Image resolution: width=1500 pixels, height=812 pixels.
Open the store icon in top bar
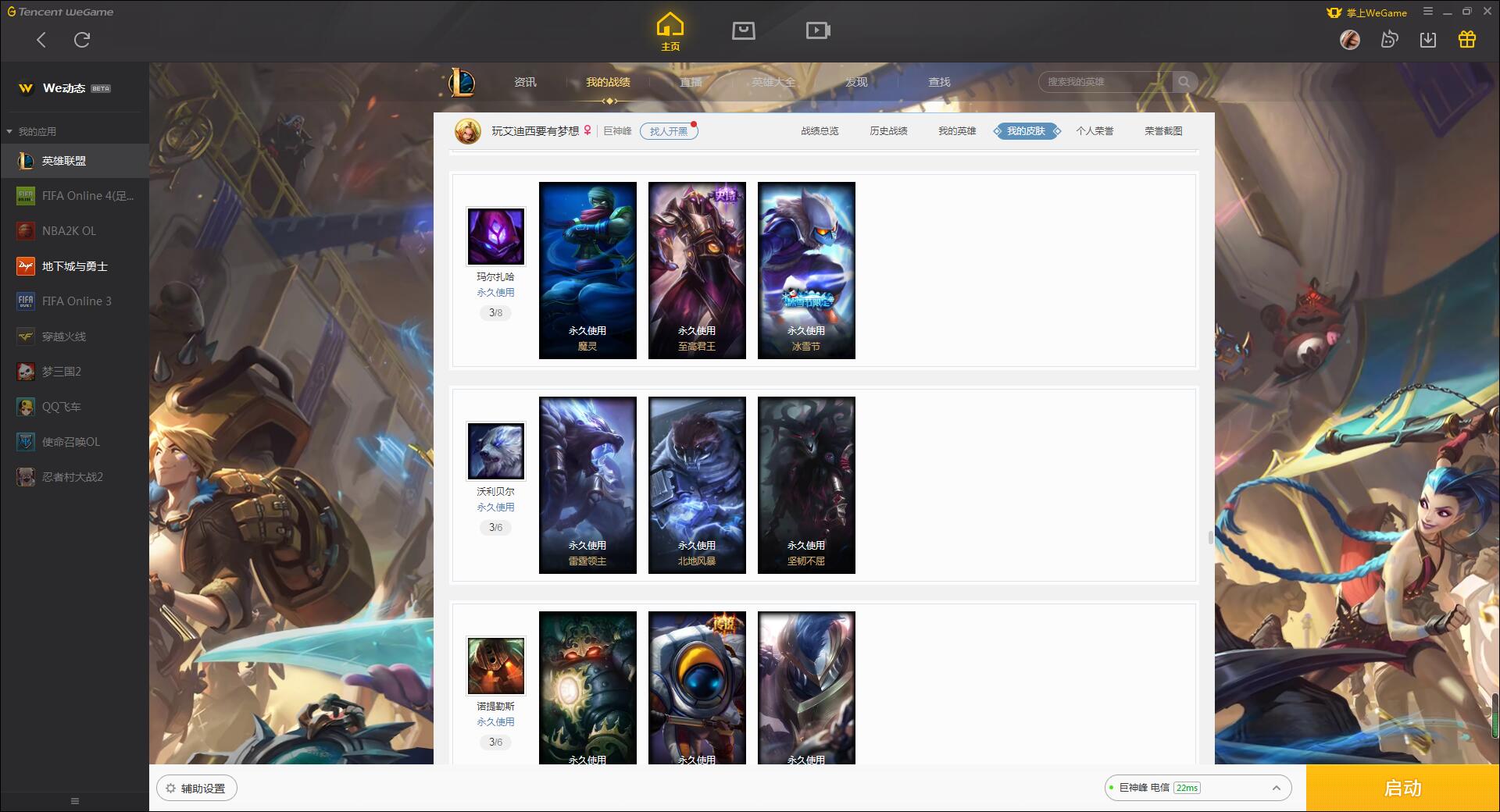pos(744,30)
